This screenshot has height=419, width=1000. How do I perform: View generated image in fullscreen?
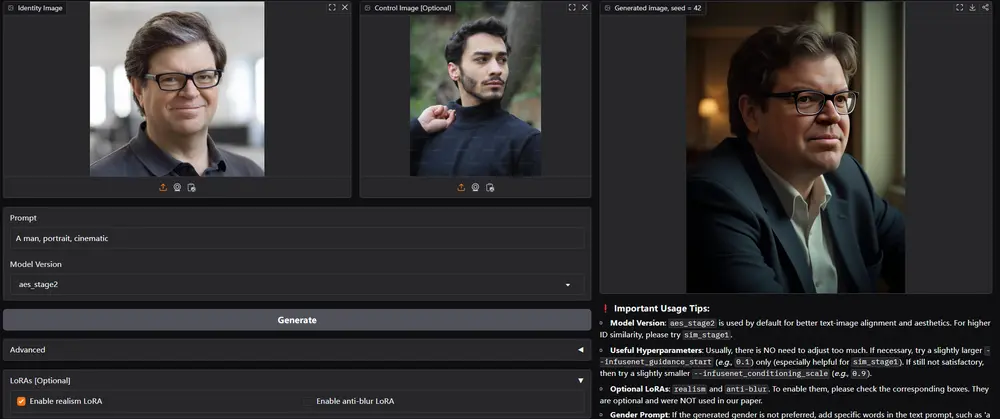[x=958, y=7]
